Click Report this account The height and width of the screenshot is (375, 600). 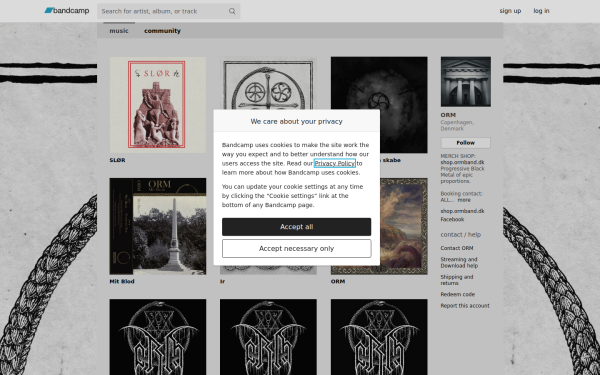click(x=465, y=305)
